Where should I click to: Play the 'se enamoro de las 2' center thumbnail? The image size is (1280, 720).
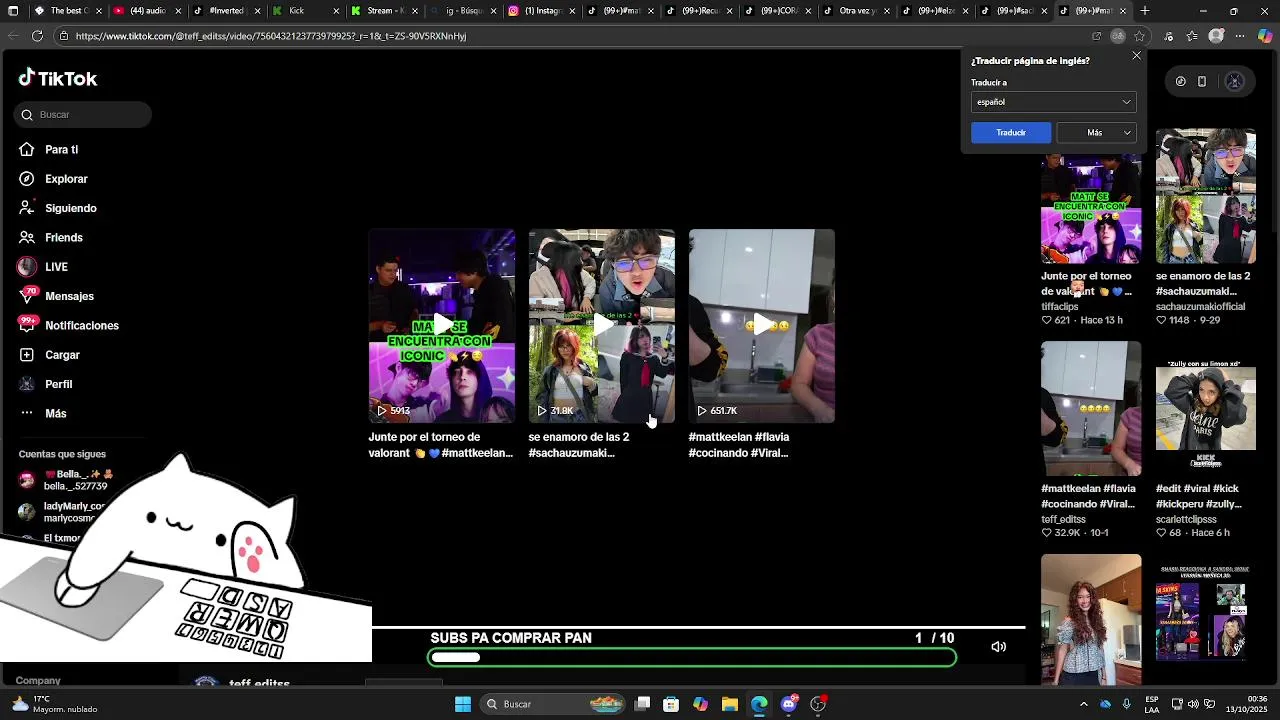602,326
